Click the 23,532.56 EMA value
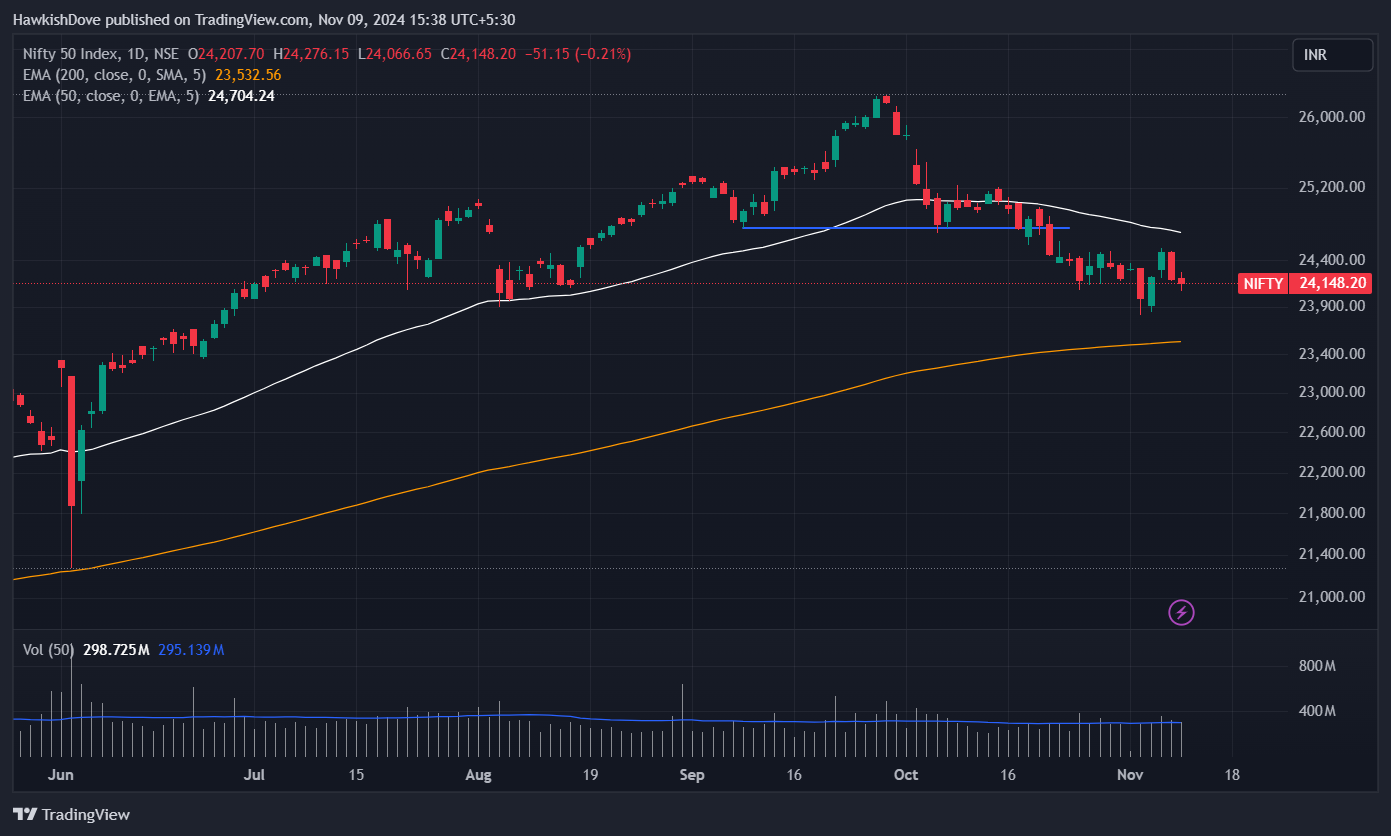Image resolution: width=1391 pixels, height=836 pixels. [248, 75]
